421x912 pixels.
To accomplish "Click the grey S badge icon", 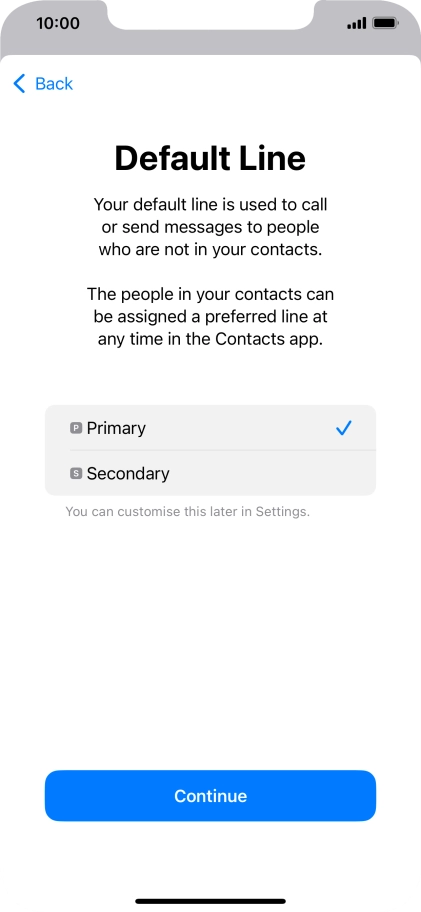I will 76,473.
